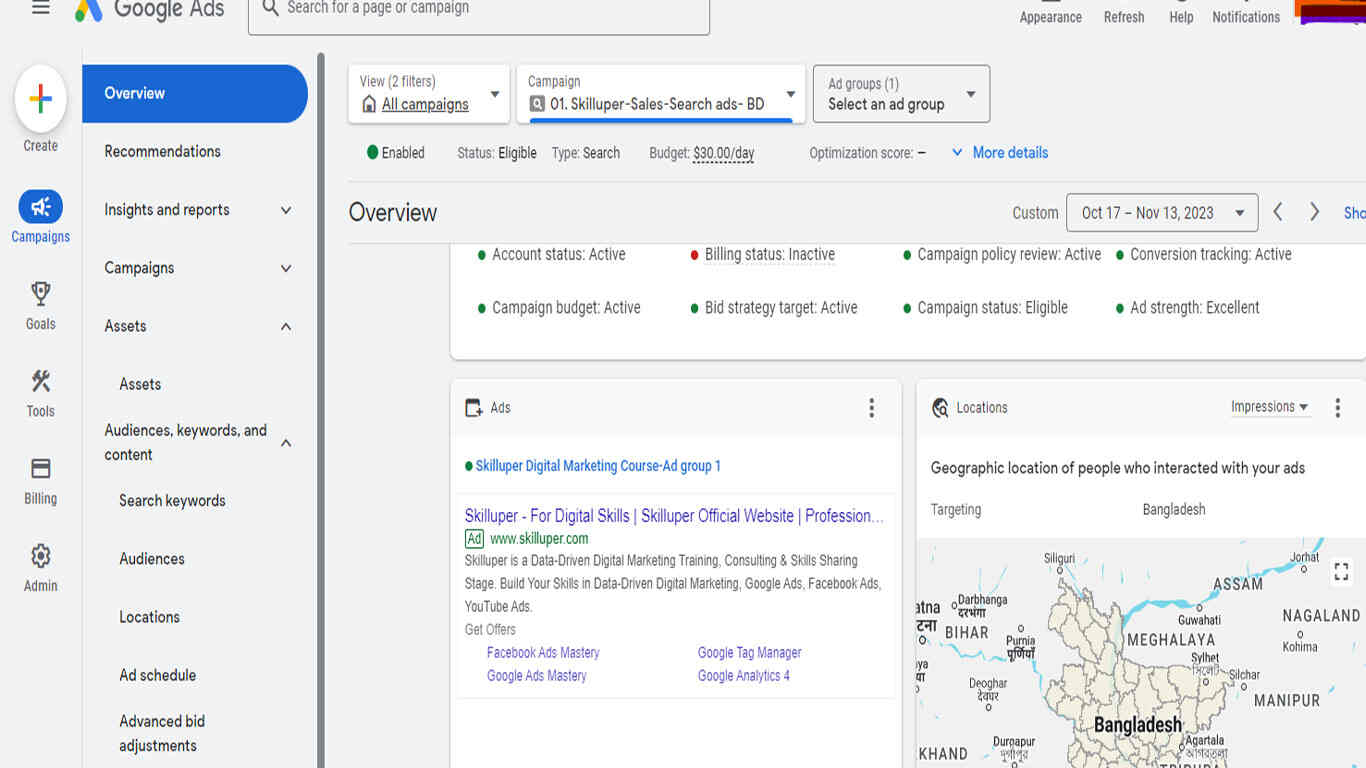Open Ad schedule page
Viewport: 1366px width, 768px height.
tap(157, 675)
